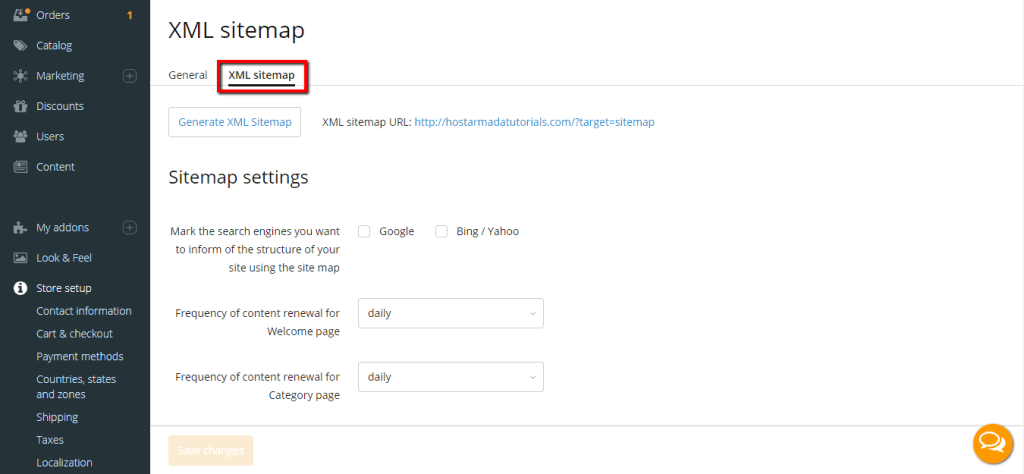Select the XML sitemap tab
Image resolution: width=1024 pixels, height=474 pixels.
[261, 75]
